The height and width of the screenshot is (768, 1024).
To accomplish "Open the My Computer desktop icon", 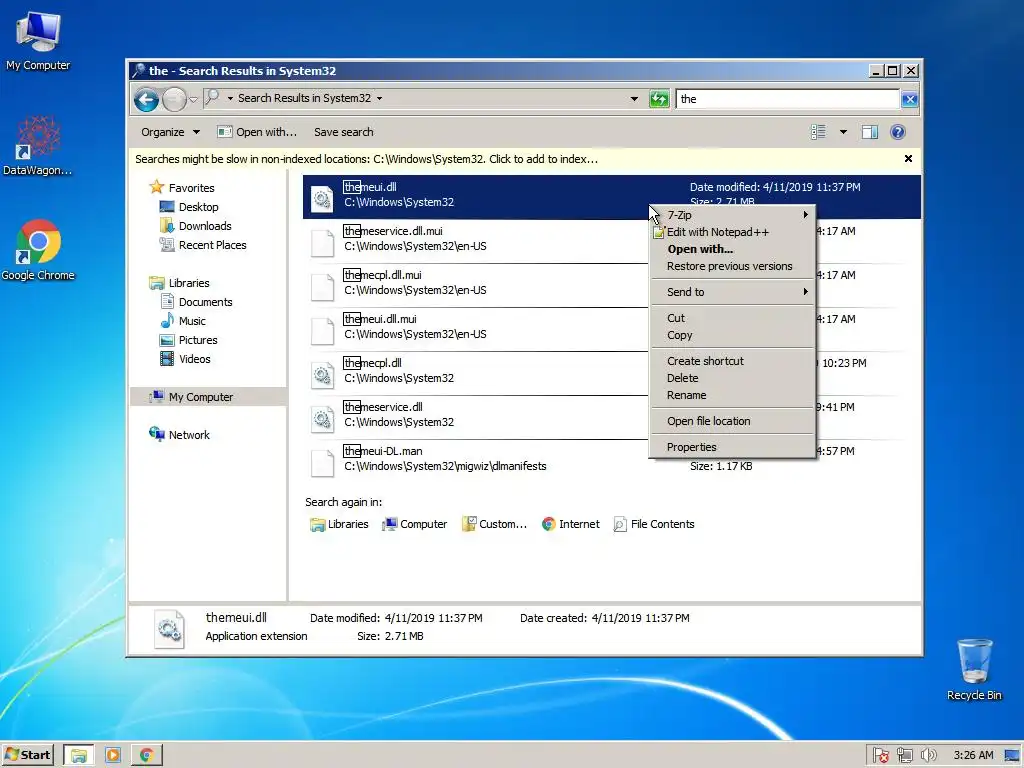I will click(x=38, y=40).
